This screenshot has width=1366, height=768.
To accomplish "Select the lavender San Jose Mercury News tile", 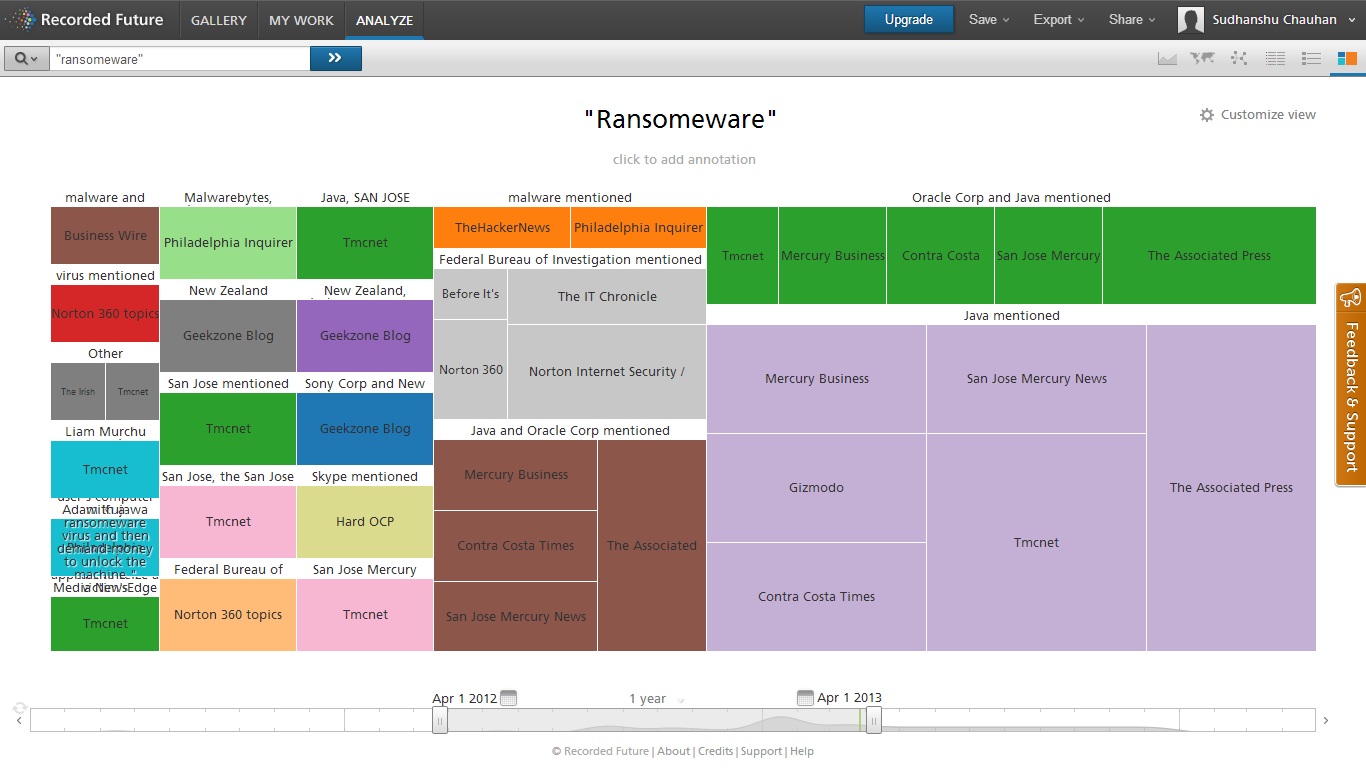I will tap(1036, 378).
